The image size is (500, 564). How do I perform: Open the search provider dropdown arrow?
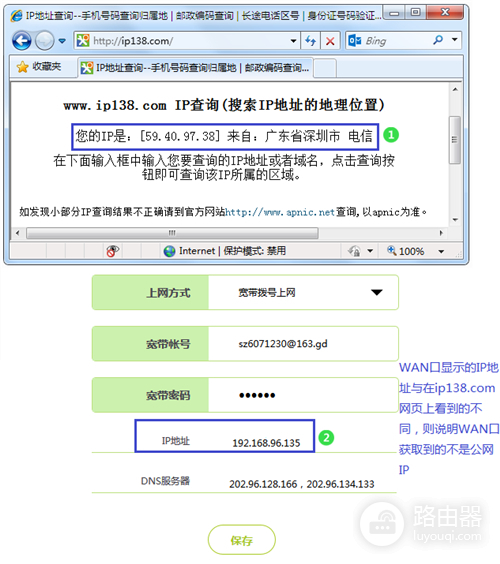pyautogui.click(x=455, y=40)
